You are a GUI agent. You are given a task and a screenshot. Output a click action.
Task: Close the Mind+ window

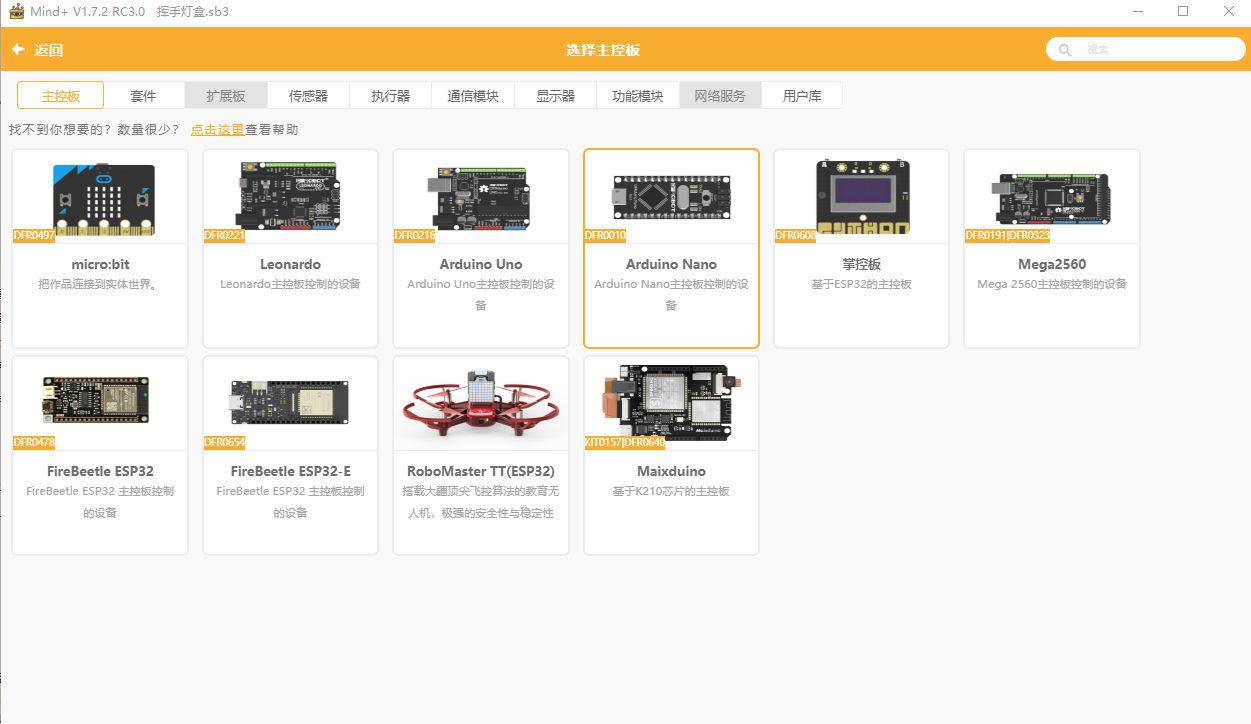coord(1228,11)
